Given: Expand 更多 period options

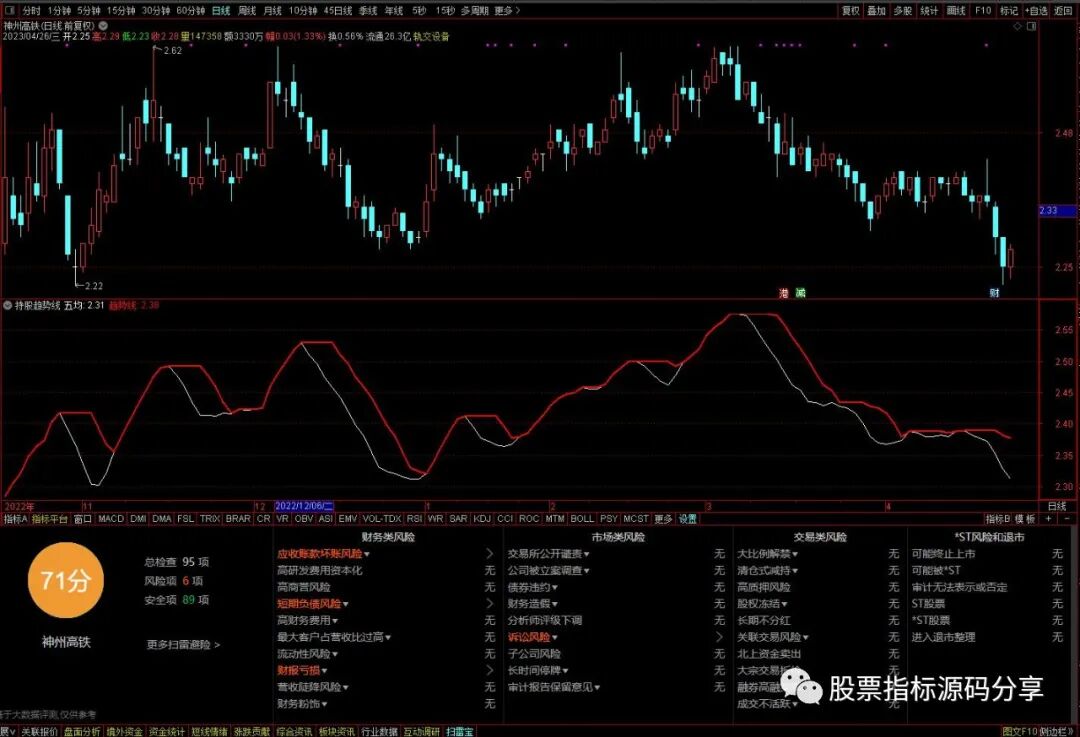Looking at the screenshot, I should pos(507,10).
